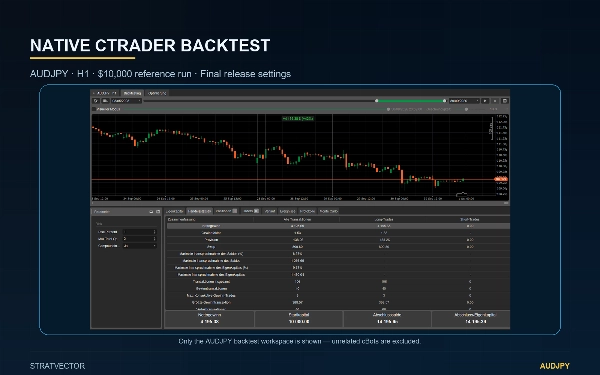Viewport: 600px width, 375px height.
Task: Click the Long Trades column header
Action: pyautogui.click(x=383, y=220)
